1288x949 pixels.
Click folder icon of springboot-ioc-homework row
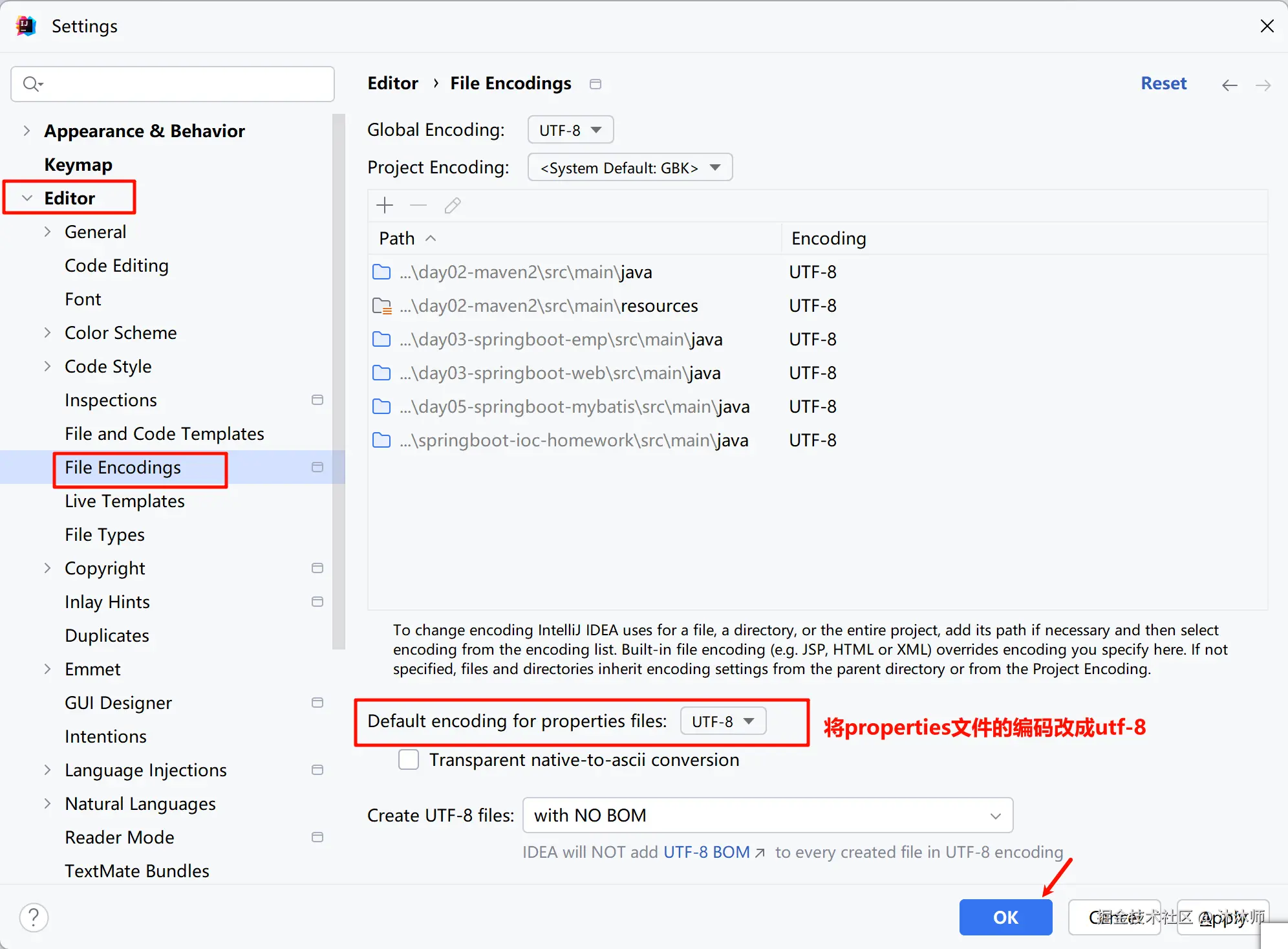coord(382,441)
